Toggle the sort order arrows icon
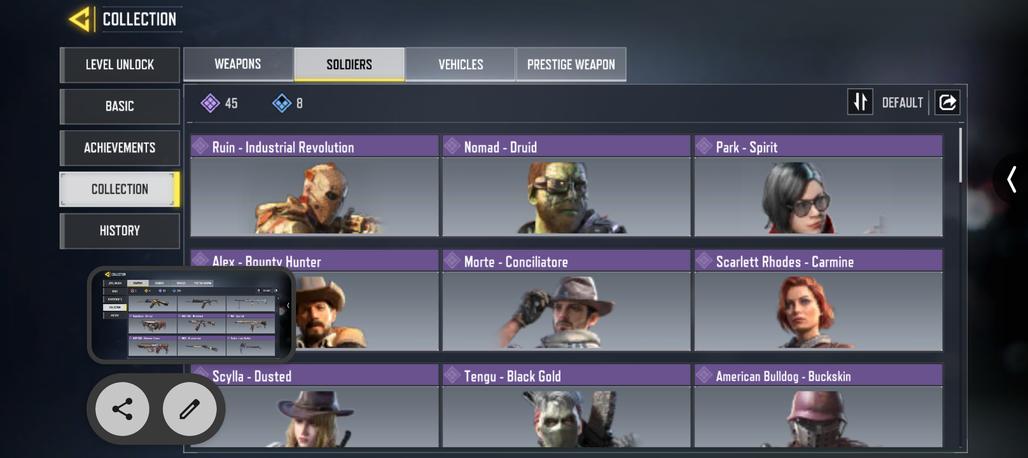1028x458 pixels. [860, 102]
